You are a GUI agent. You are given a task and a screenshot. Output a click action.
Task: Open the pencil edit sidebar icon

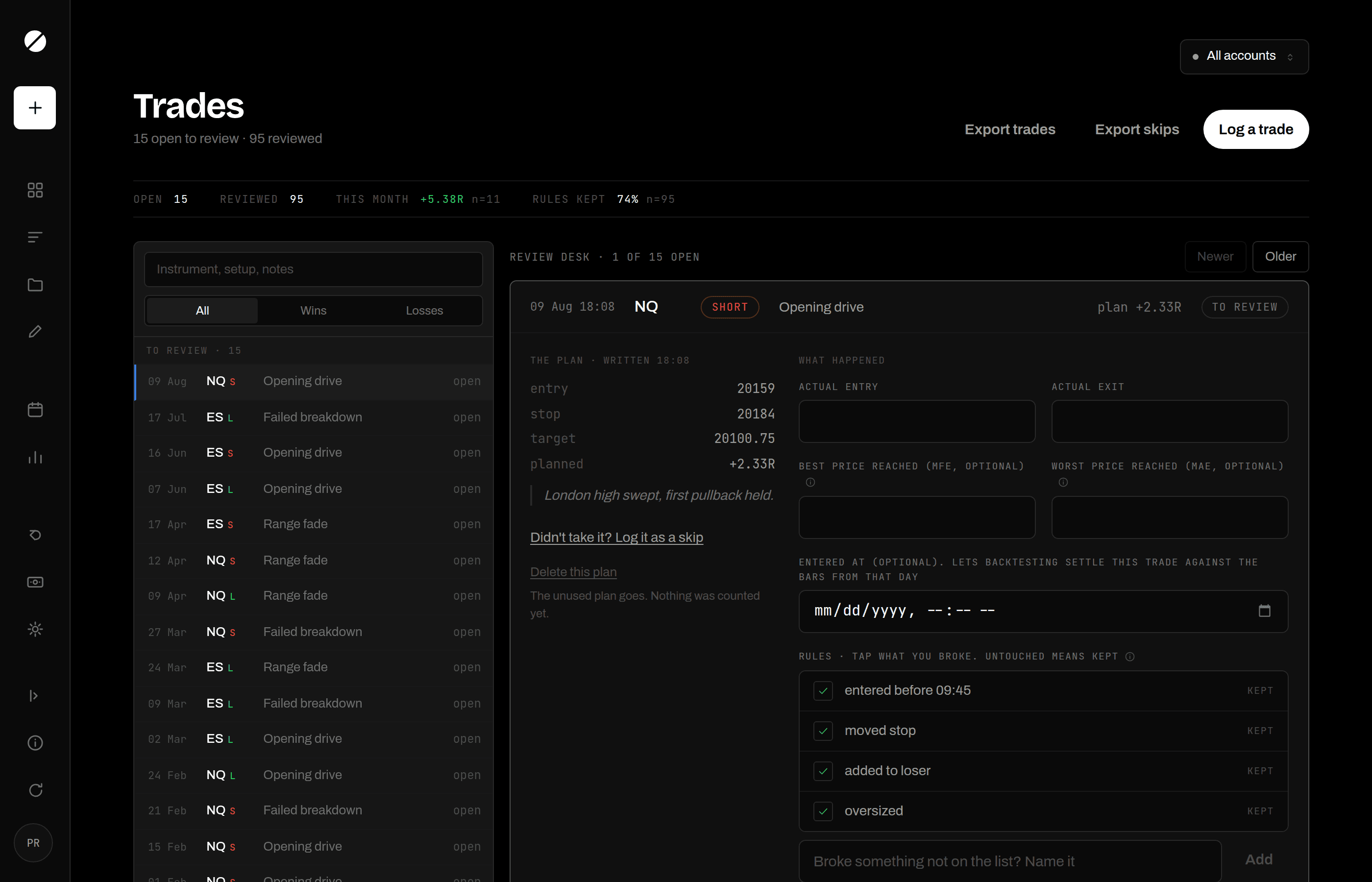pos(35,332)
